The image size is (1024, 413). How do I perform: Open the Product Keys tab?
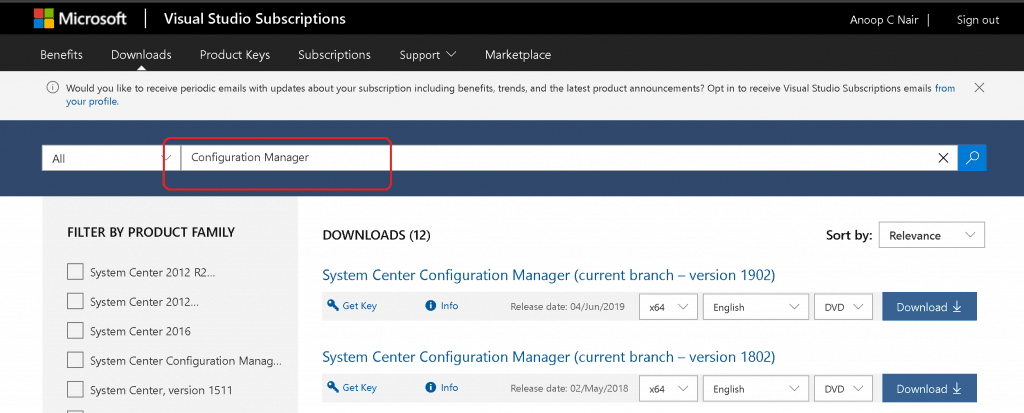coord(234,55)
